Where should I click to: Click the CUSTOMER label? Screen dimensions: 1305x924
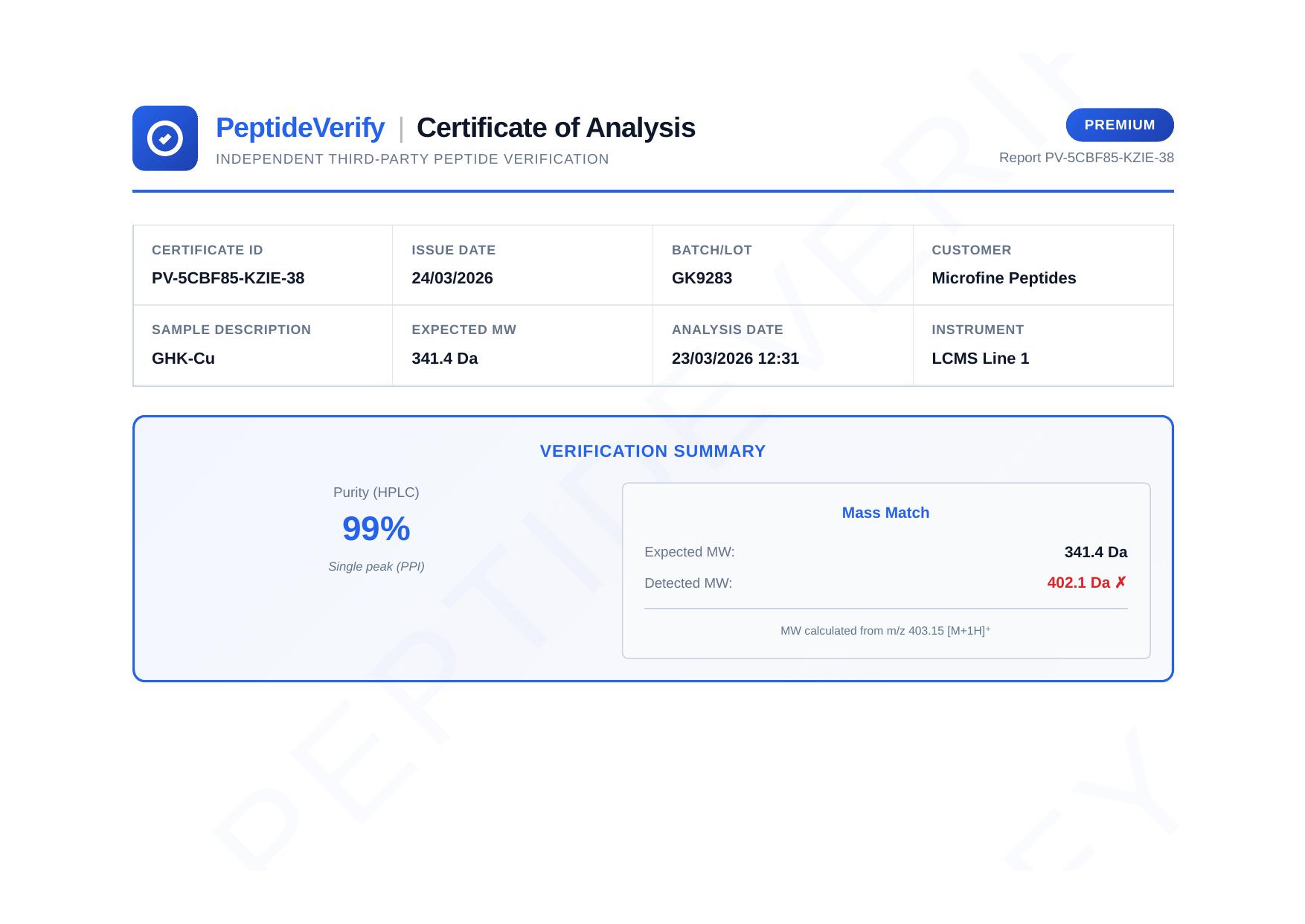pos(972,250)
